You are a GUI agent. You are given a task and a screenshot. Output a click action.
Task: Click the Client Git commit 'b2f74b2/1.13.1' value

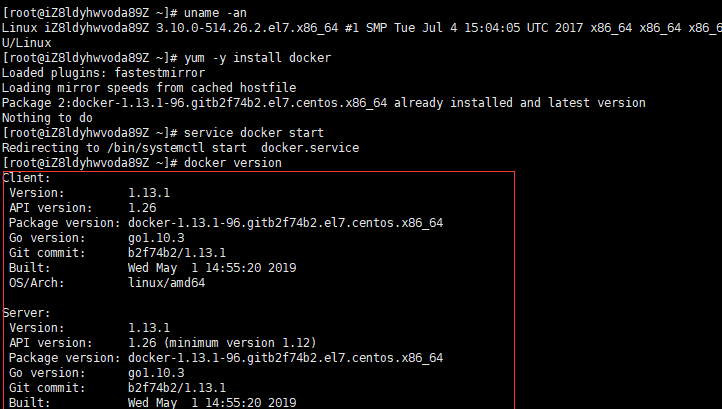point(177,253)
